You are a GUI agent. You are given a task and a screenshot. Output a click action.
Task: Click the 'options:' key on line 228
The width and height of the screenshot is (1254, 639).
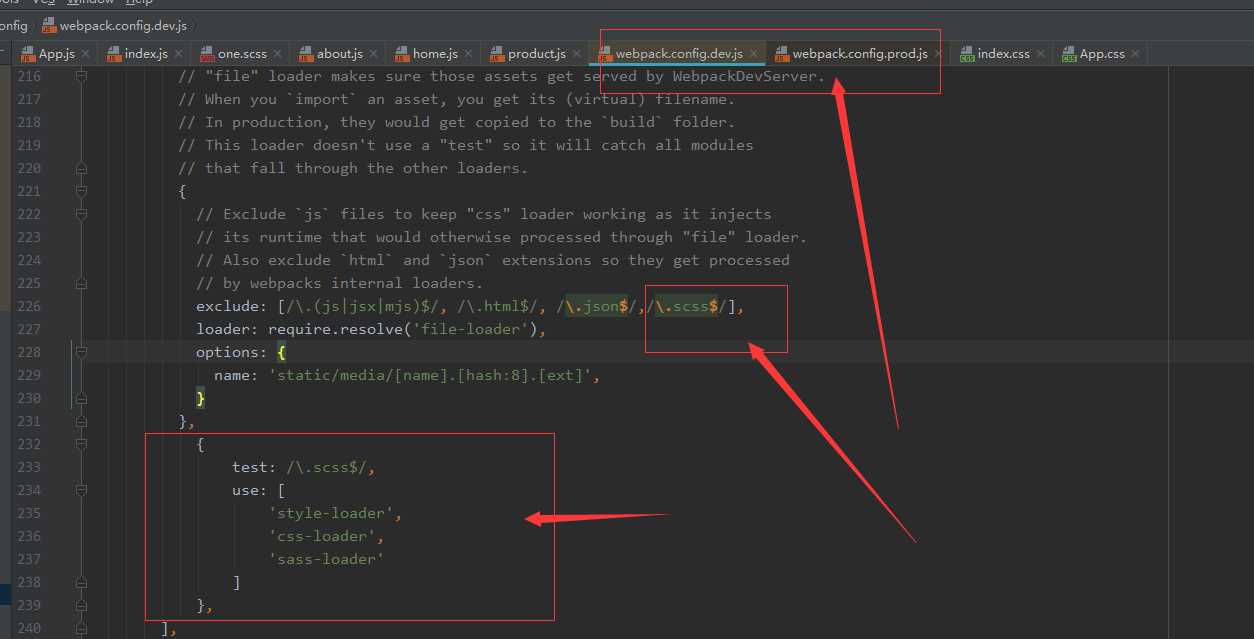(232, 352)
